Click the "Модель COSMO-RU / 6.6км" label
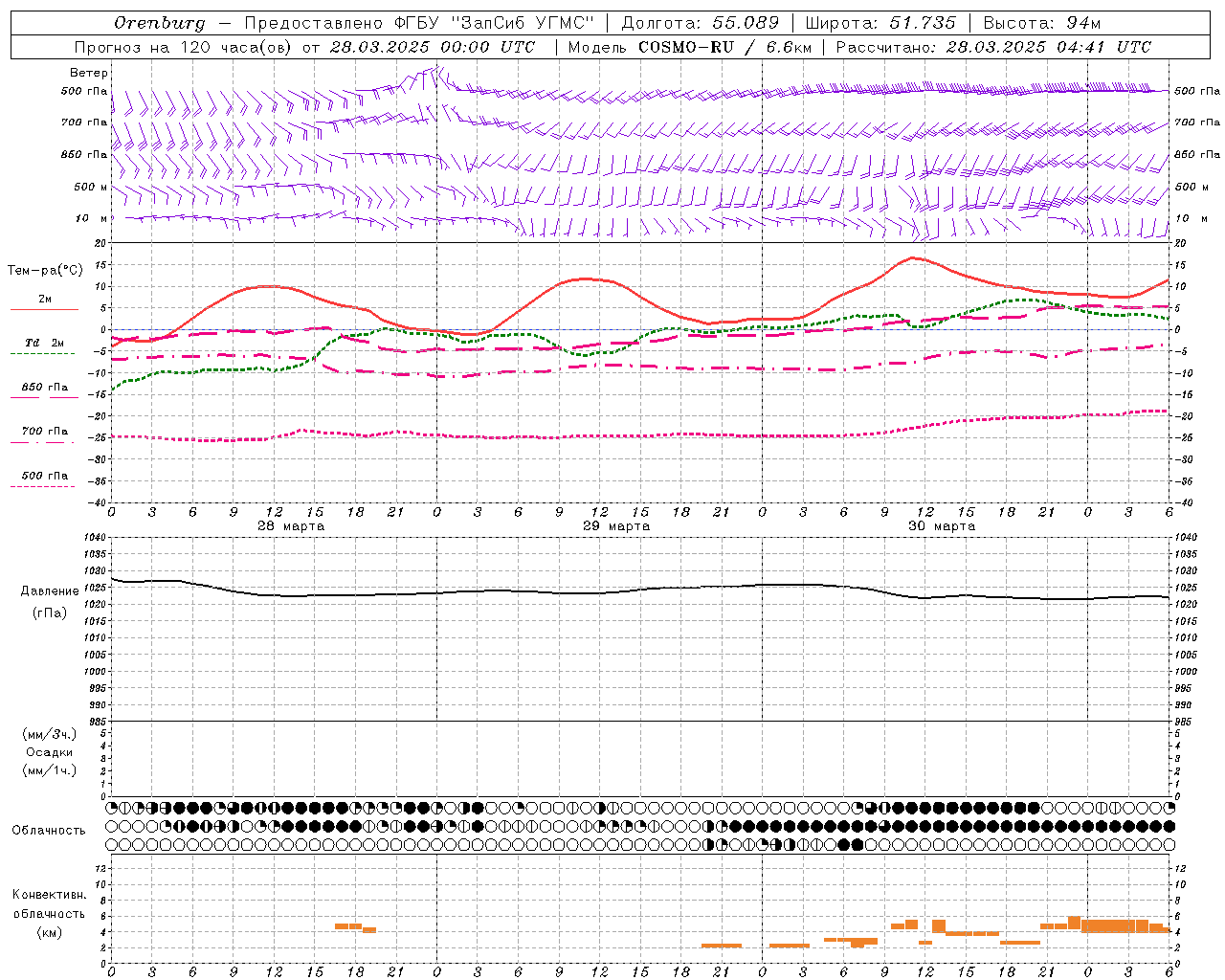 coord(690,47)
